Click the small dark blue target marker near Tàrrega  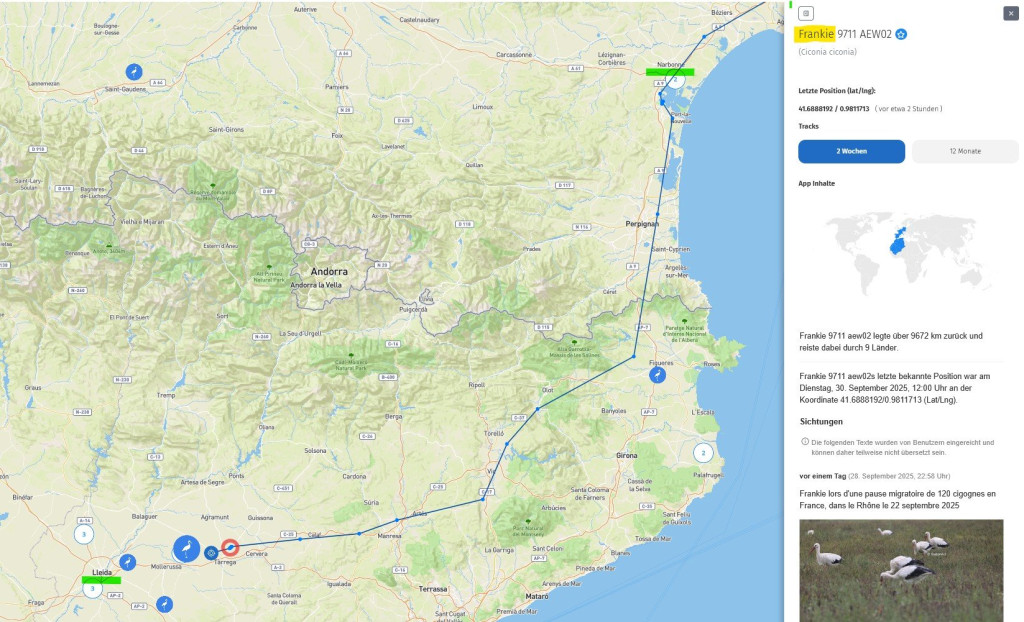point(210,552)
